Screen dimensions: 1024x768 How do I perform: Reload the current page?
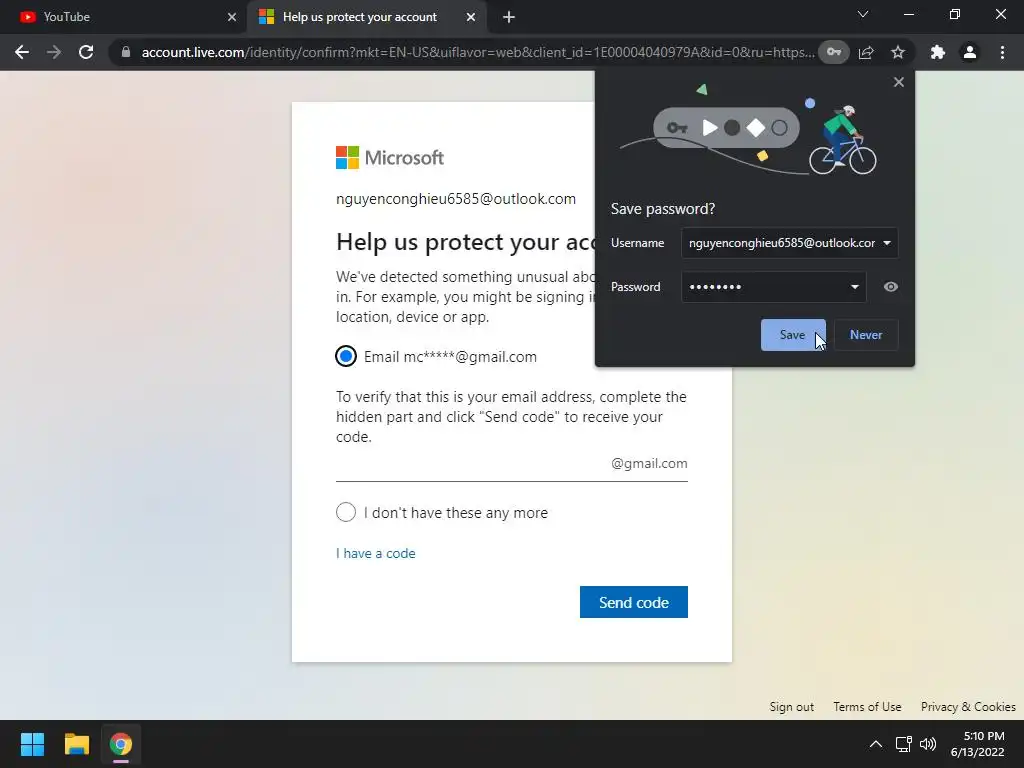coord(86,52)
